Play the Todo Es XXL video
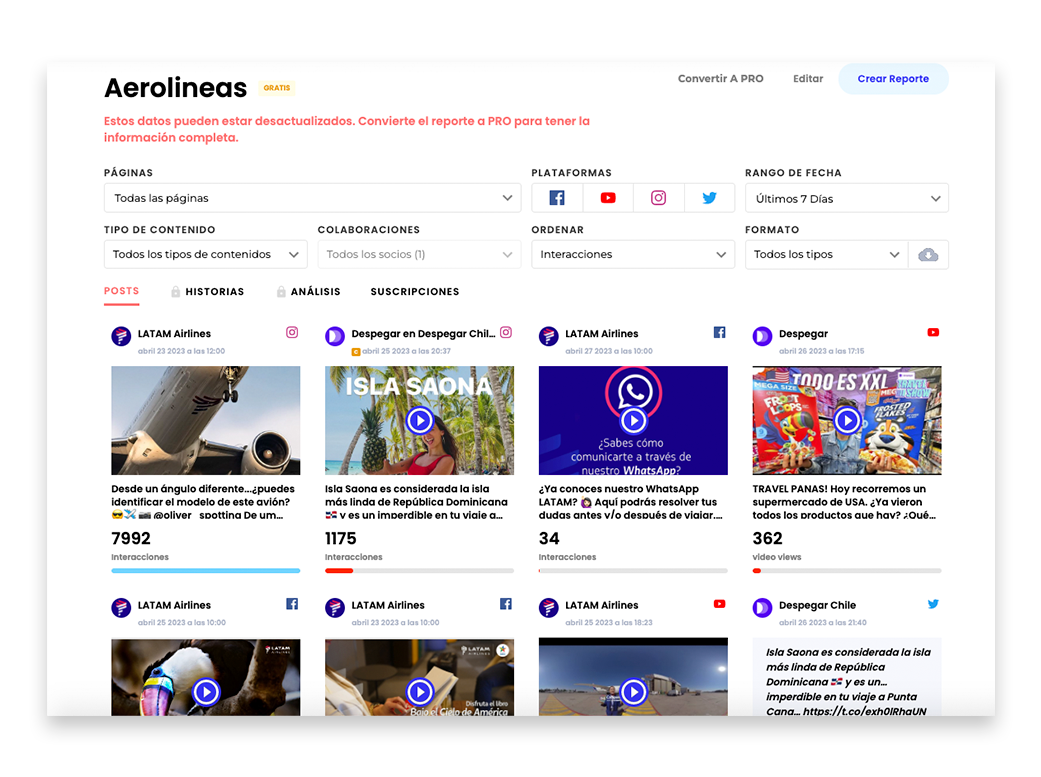Viewport: 1041px width, 777px height. point(847,420)
